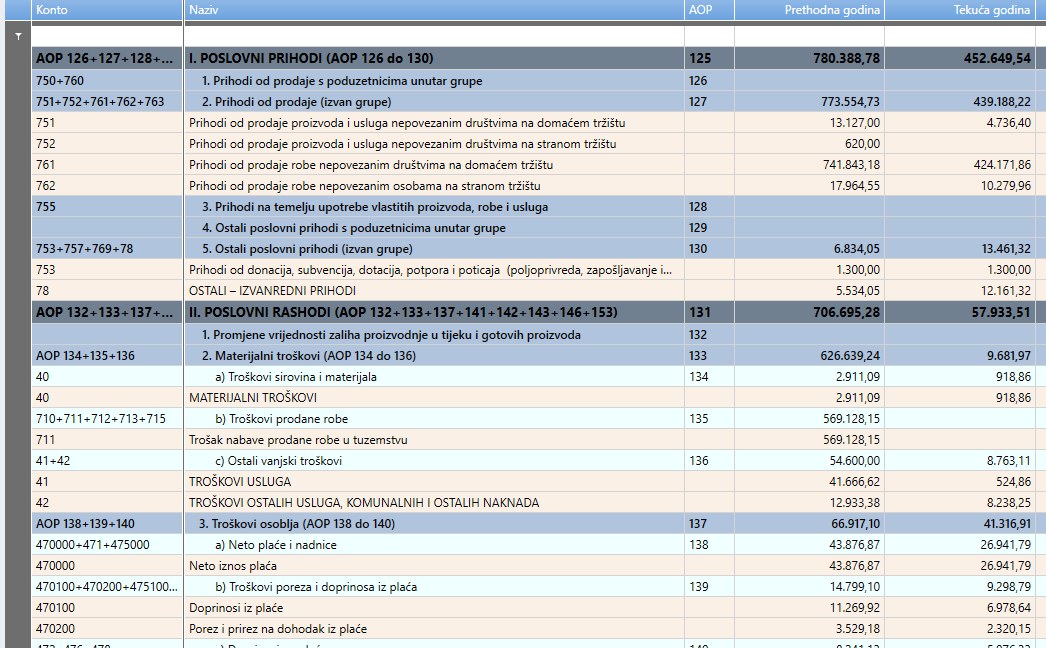
Task: Focus the filter field under AOP
Action: click(x=709, y=36)
